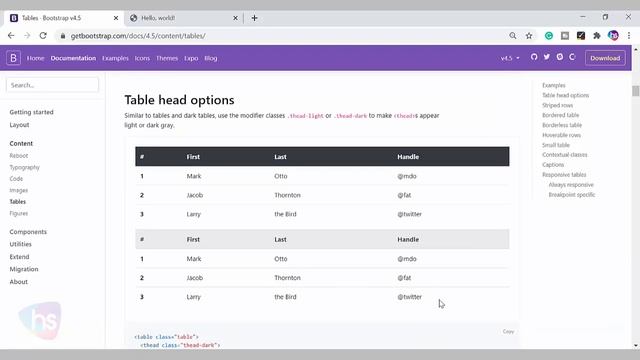Expand Getting started in the sidebar
This screenshot has width=640, height=360.
click(x=31, y=112)
